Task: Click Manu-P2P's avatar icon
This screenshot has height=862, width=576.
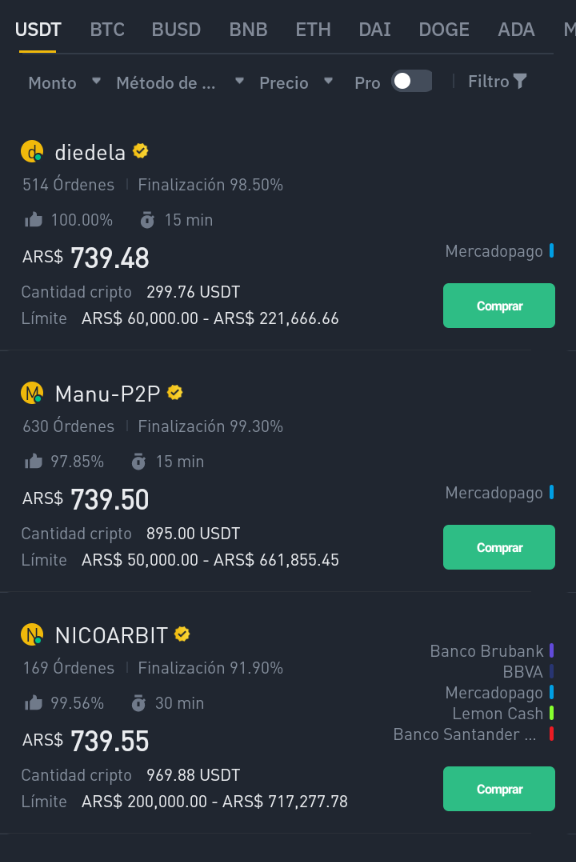Action: [x=32, y=393]
